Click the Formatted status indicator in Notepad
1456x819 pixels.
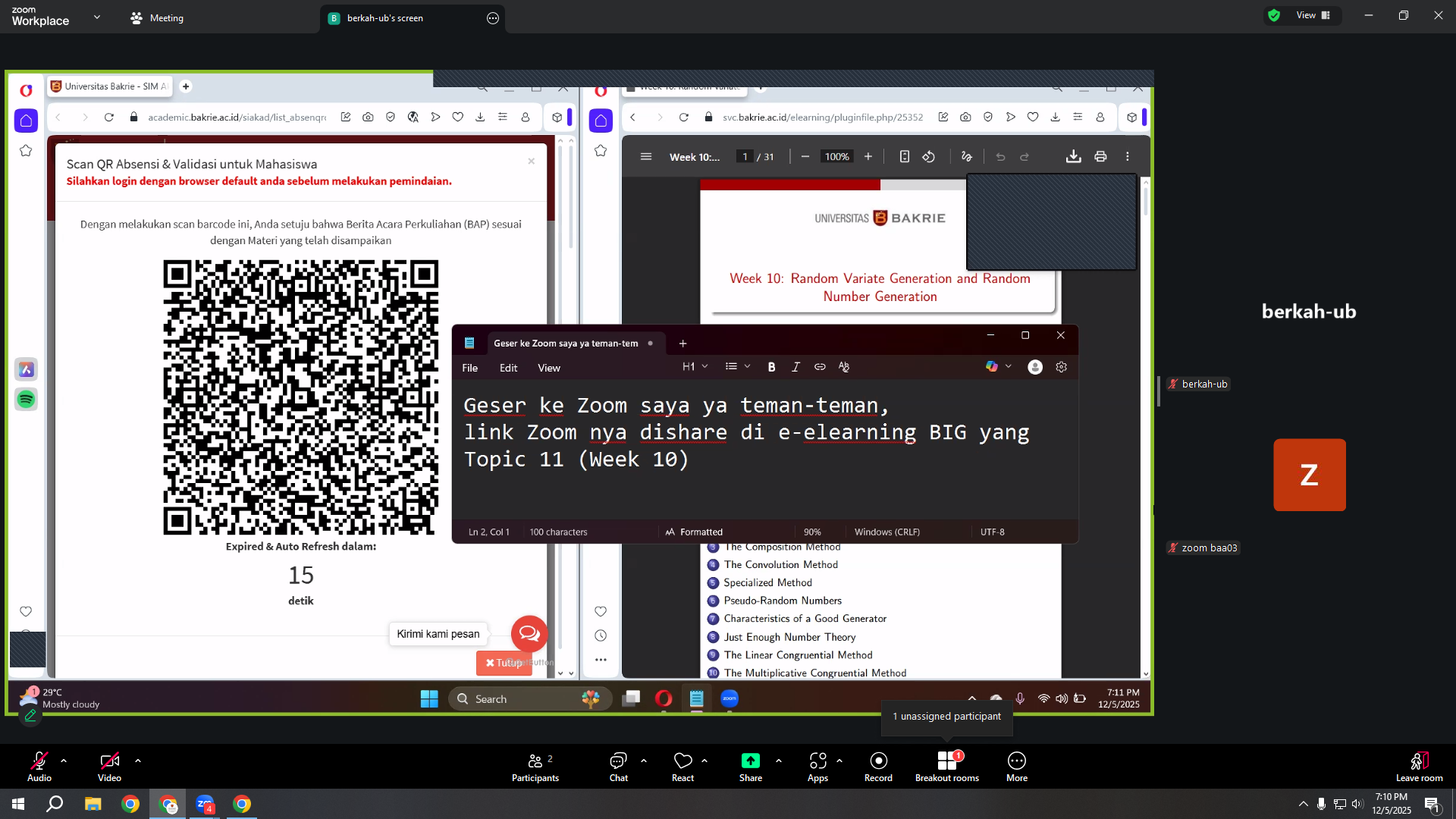694,532
